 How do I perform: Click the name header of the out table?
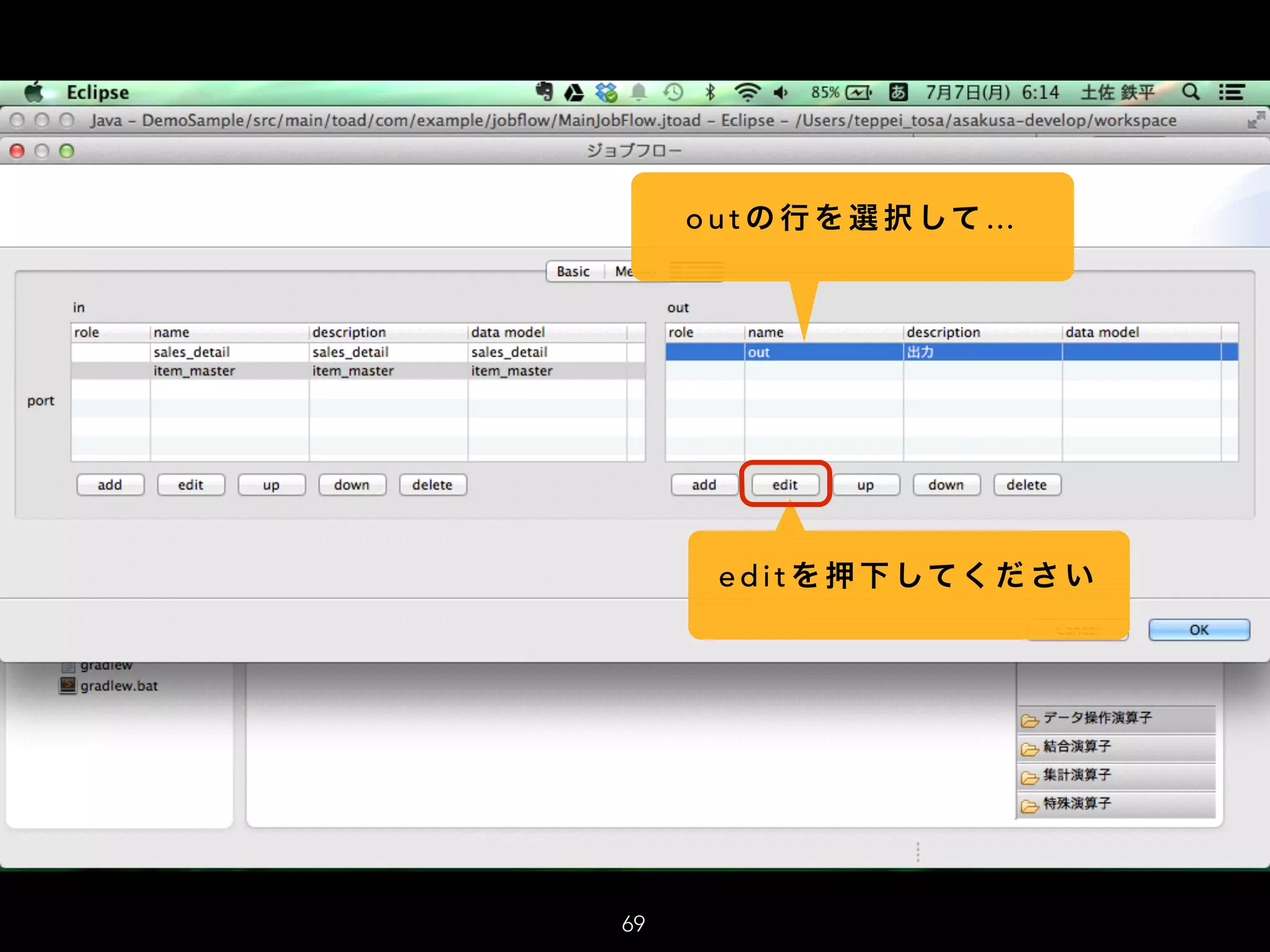(824, 332)
